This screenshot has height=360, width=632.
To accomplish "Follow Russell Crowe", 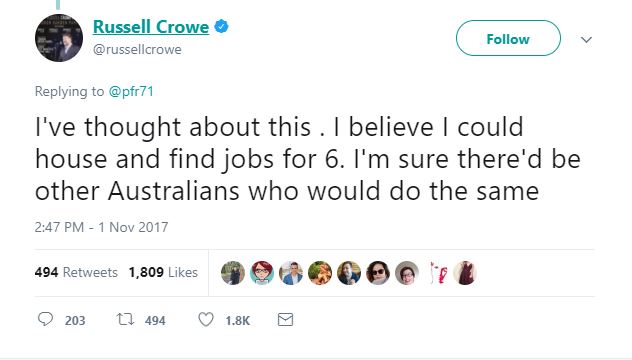I will point(508,38).
